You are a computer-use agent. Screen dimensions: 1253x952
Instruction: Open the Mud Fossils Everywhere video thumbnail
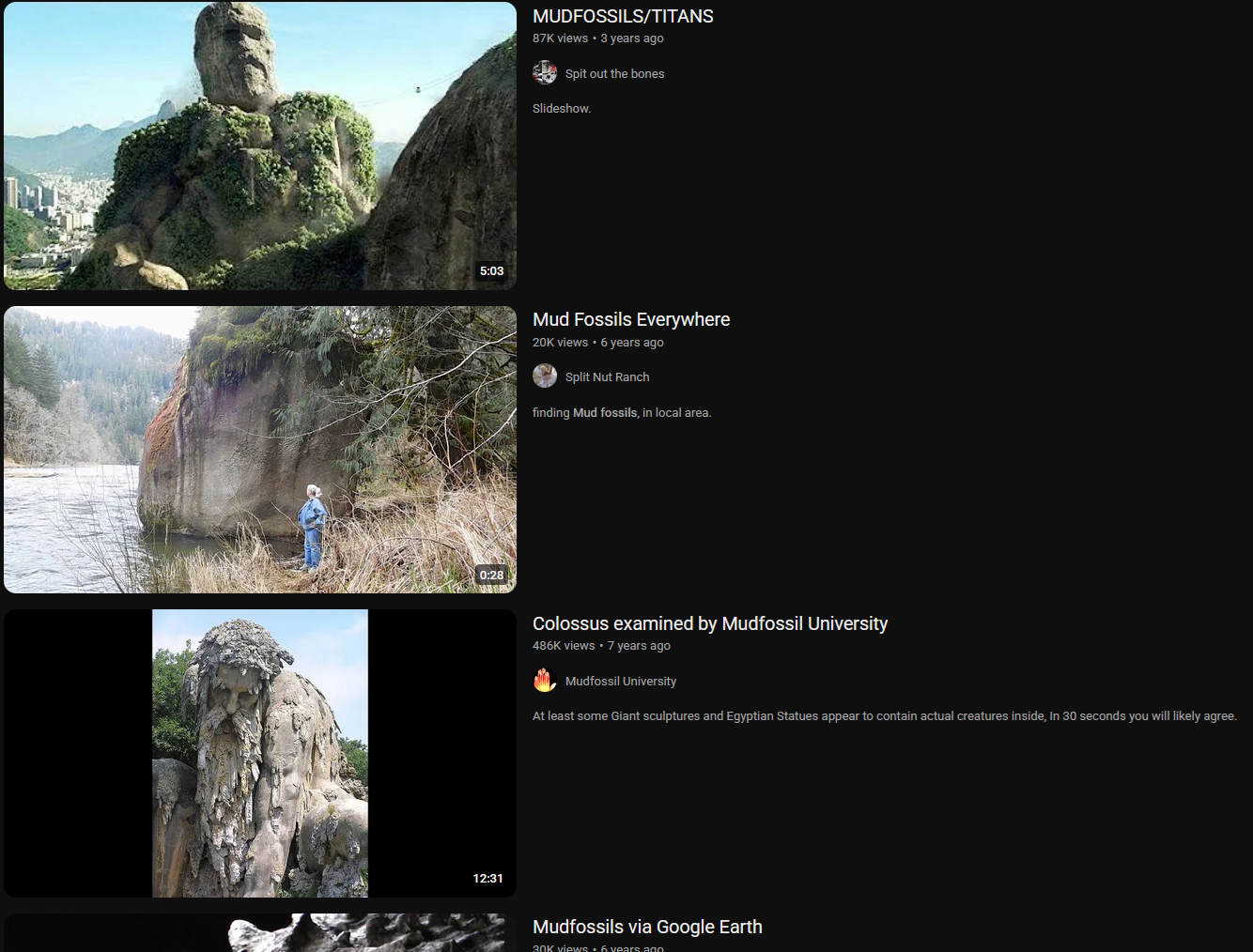click(x=260, y=450)
